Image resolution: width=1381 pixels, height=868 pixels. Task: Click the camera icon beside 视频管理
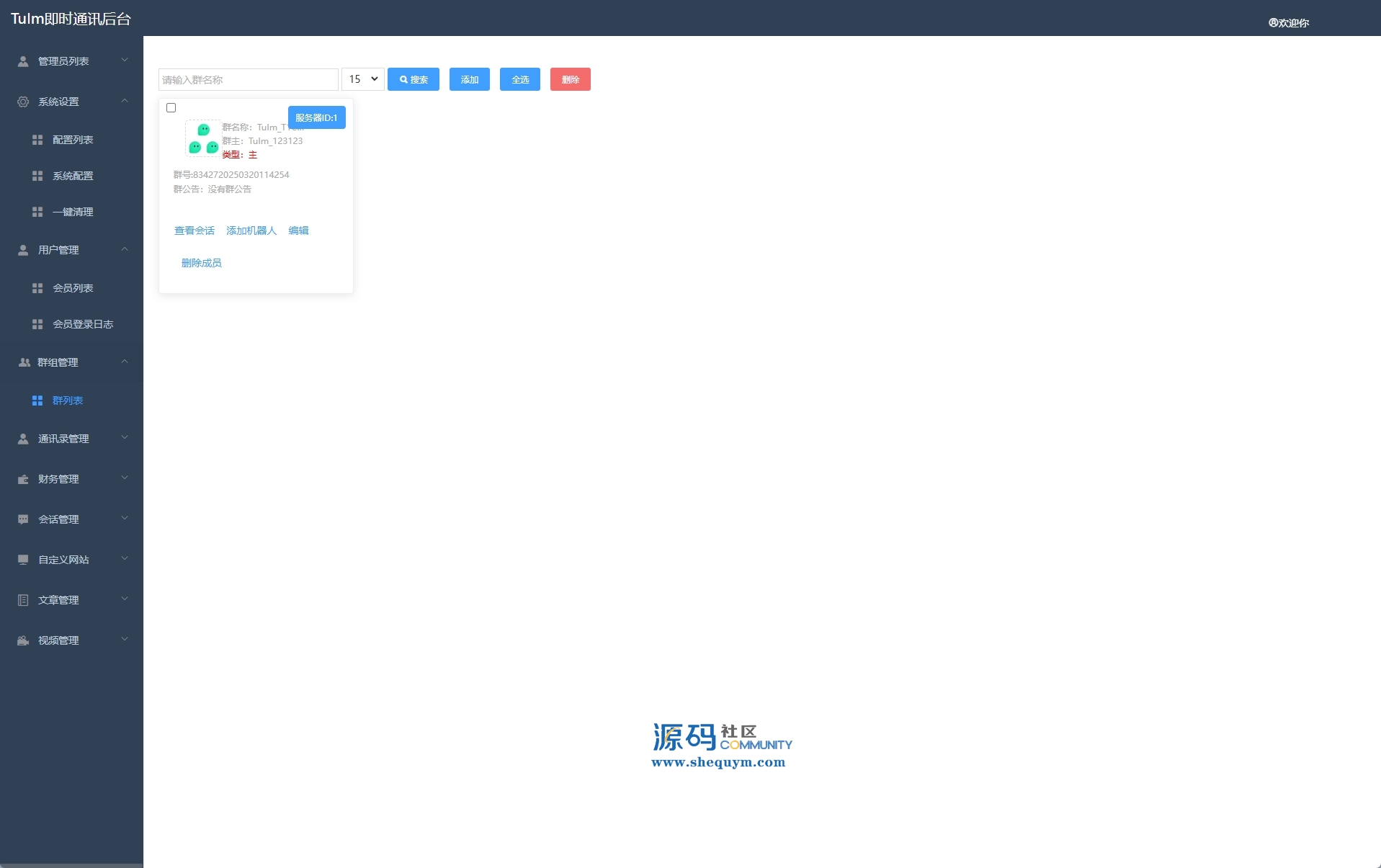pyautogui.click(x=23, y=640)
